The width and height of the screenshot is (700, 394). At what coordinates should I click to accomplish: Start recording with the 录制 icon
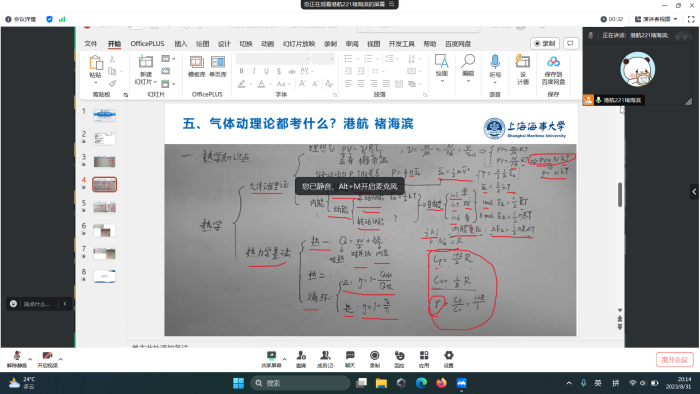pos(375,359)
